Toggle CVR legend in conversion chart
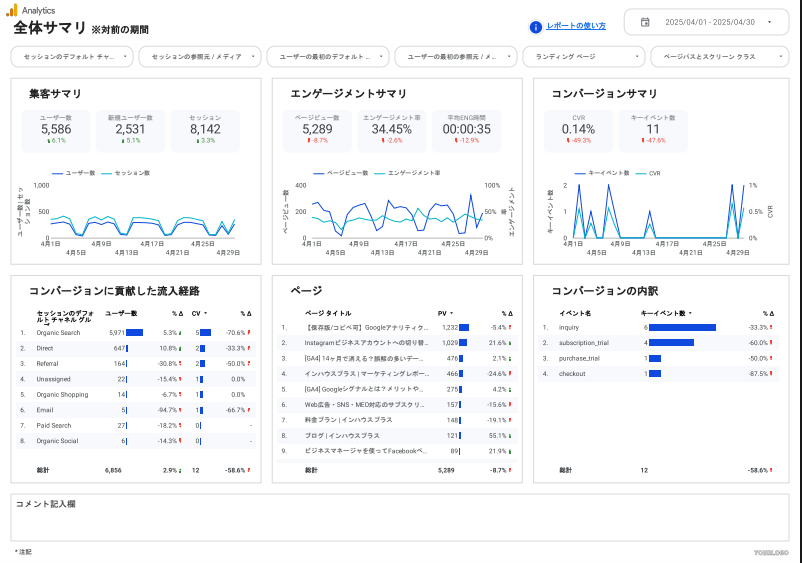Image resolution: width=802 pixels, height=563 pixels. point(648,173)
